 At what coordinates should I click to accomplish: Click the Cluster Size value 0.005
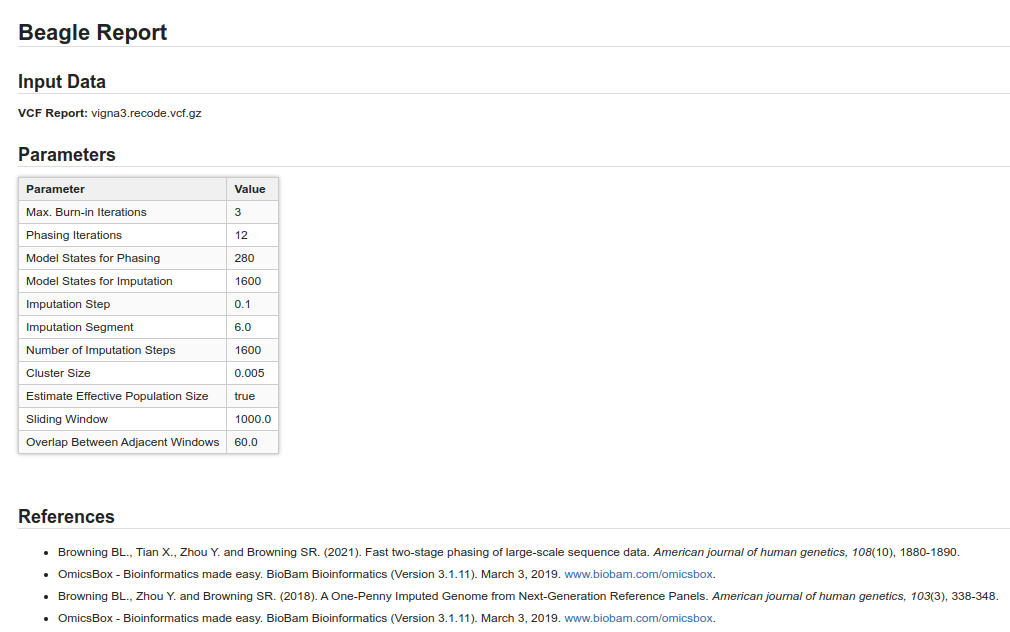[x=250, y=373]
